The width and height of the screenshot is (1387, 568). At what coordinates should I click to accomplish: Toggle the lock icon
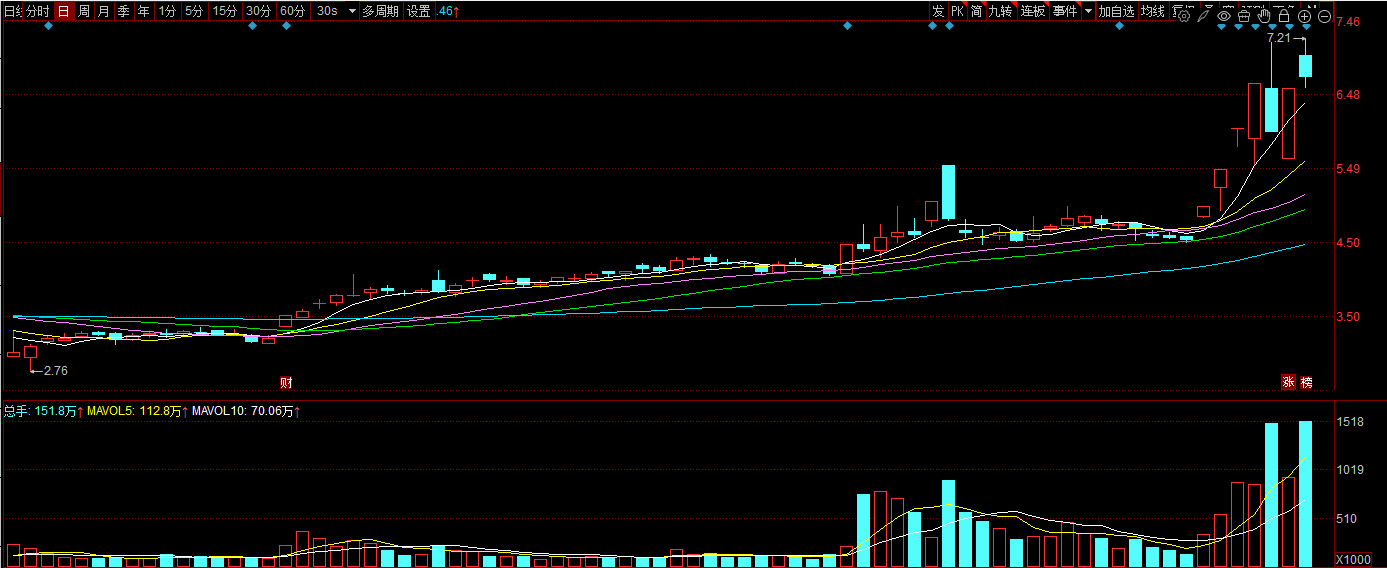(1284, 16)
